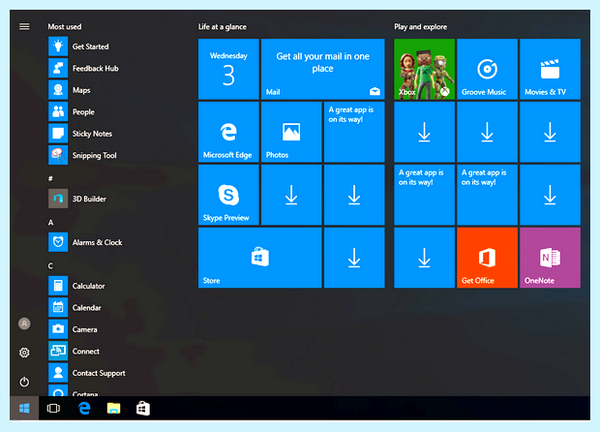The width and height of the screenshot is (600, 432).
Task: Click the # section header
Action: click(x=51, y=178)
